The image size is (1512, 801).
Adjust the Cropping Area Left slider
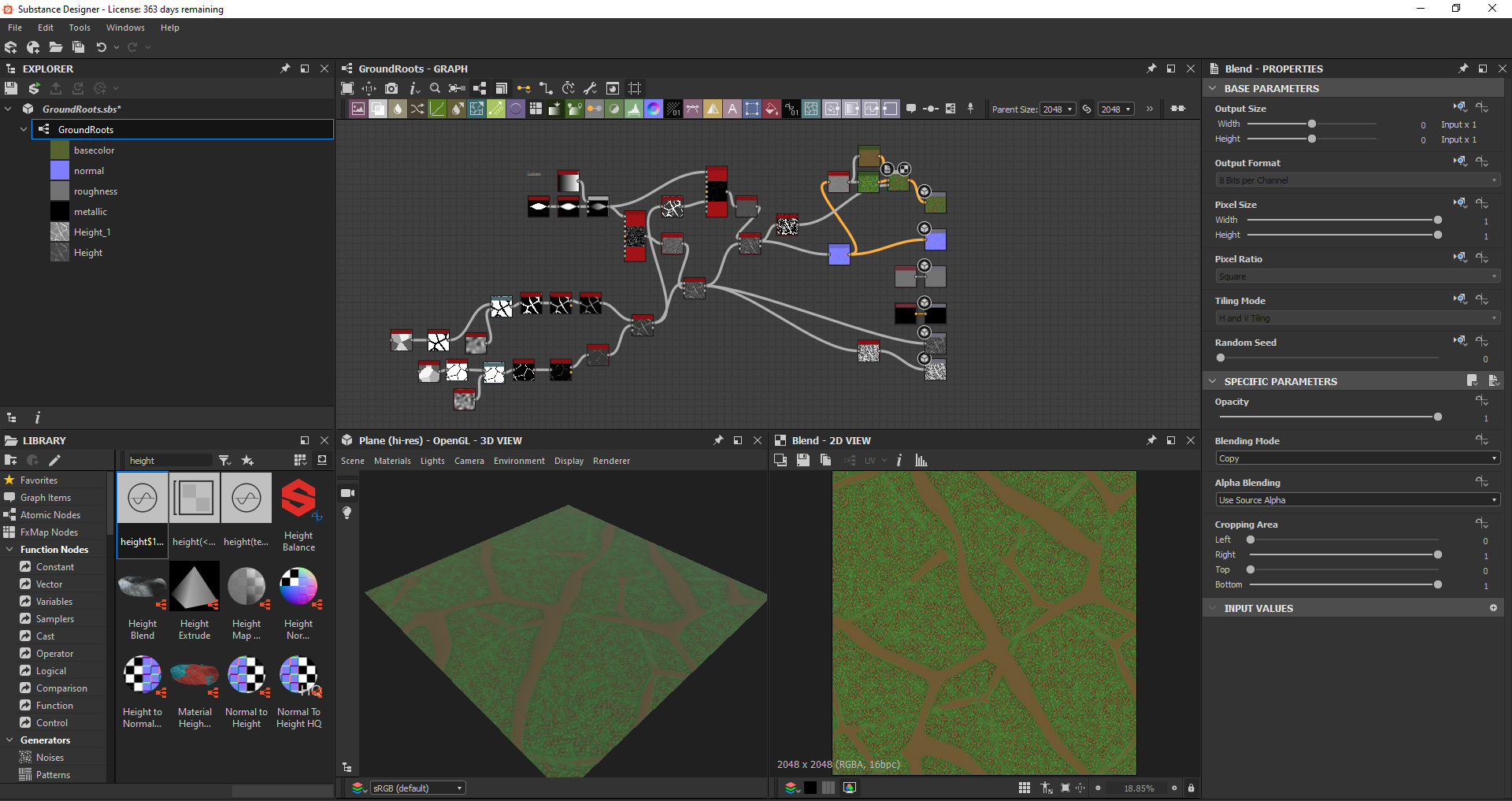tap(1251, 540)
